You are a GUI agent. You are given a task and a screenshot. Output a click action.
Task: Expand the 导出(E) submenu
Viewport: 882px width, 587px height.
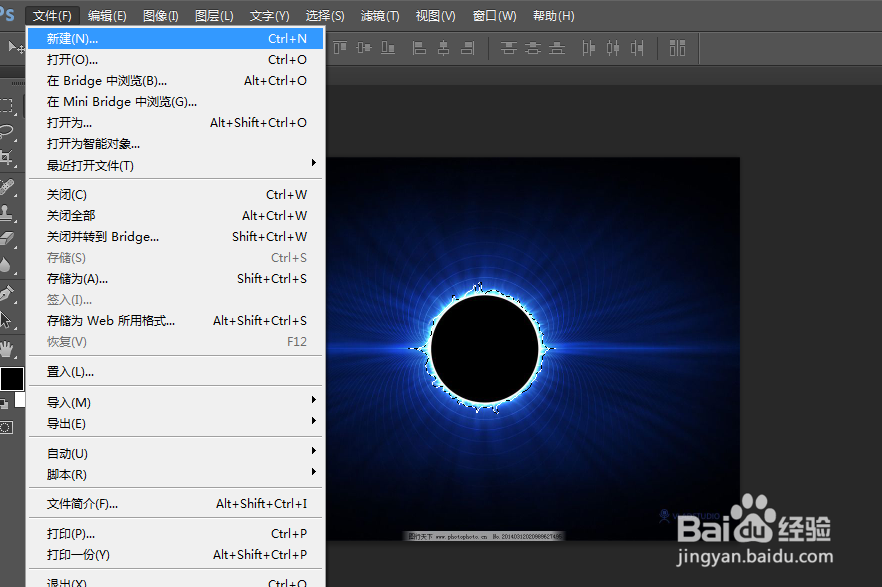pyautogui.click(x=176, y=423)
